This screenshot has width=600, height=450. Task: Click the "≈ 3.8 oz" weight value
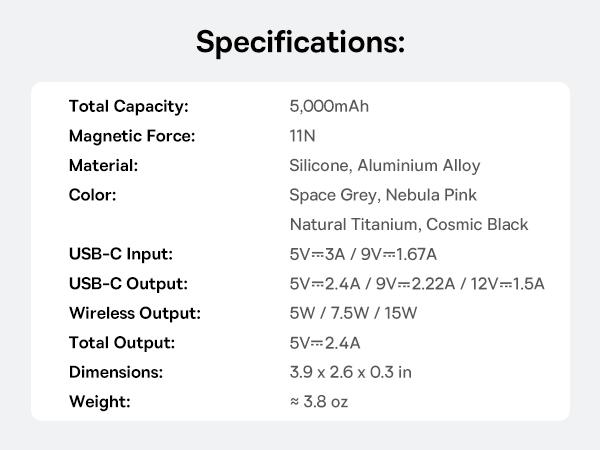[318, 402]
